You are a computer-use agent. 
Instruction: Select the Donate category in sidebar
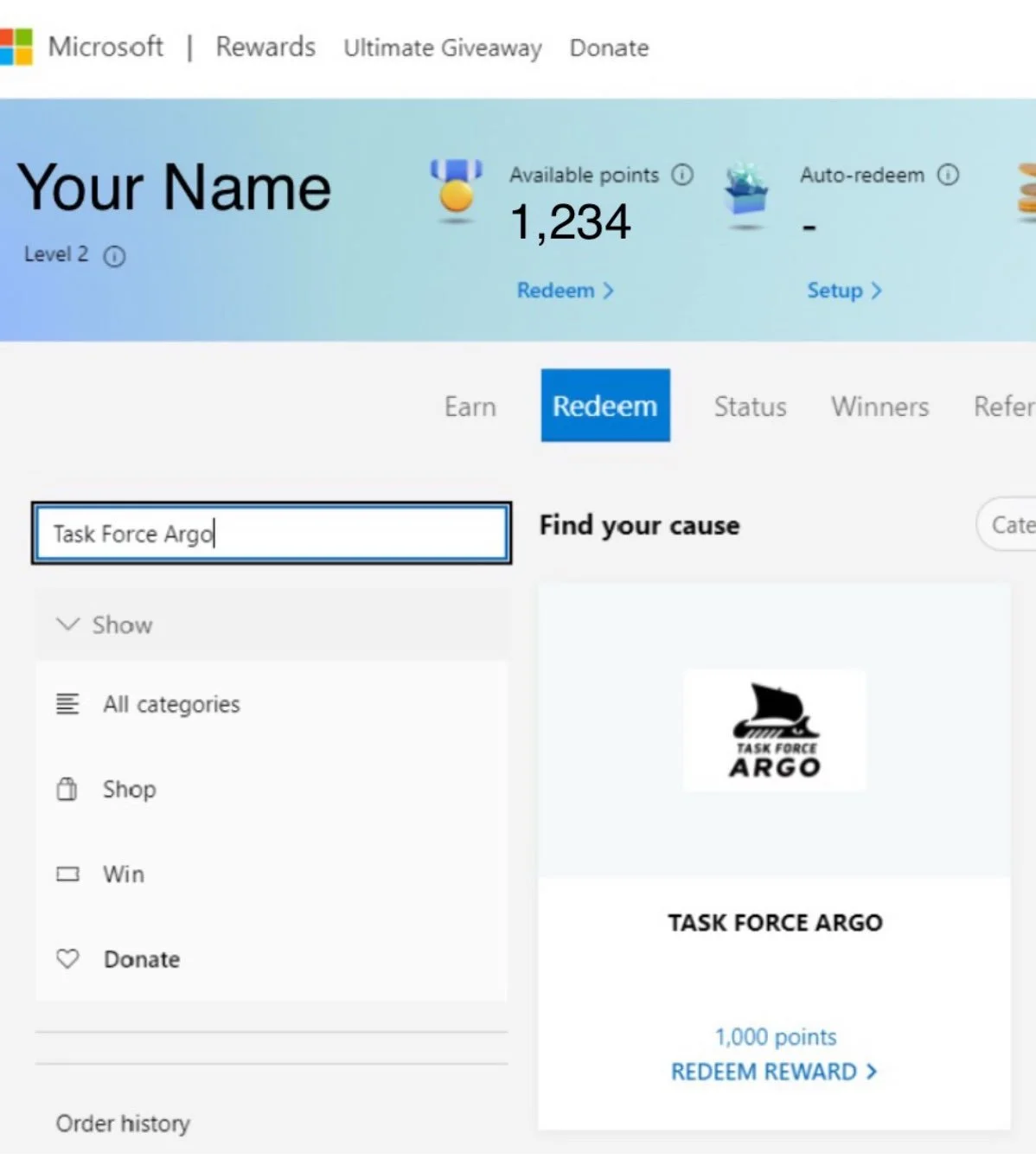coord(142,959)
